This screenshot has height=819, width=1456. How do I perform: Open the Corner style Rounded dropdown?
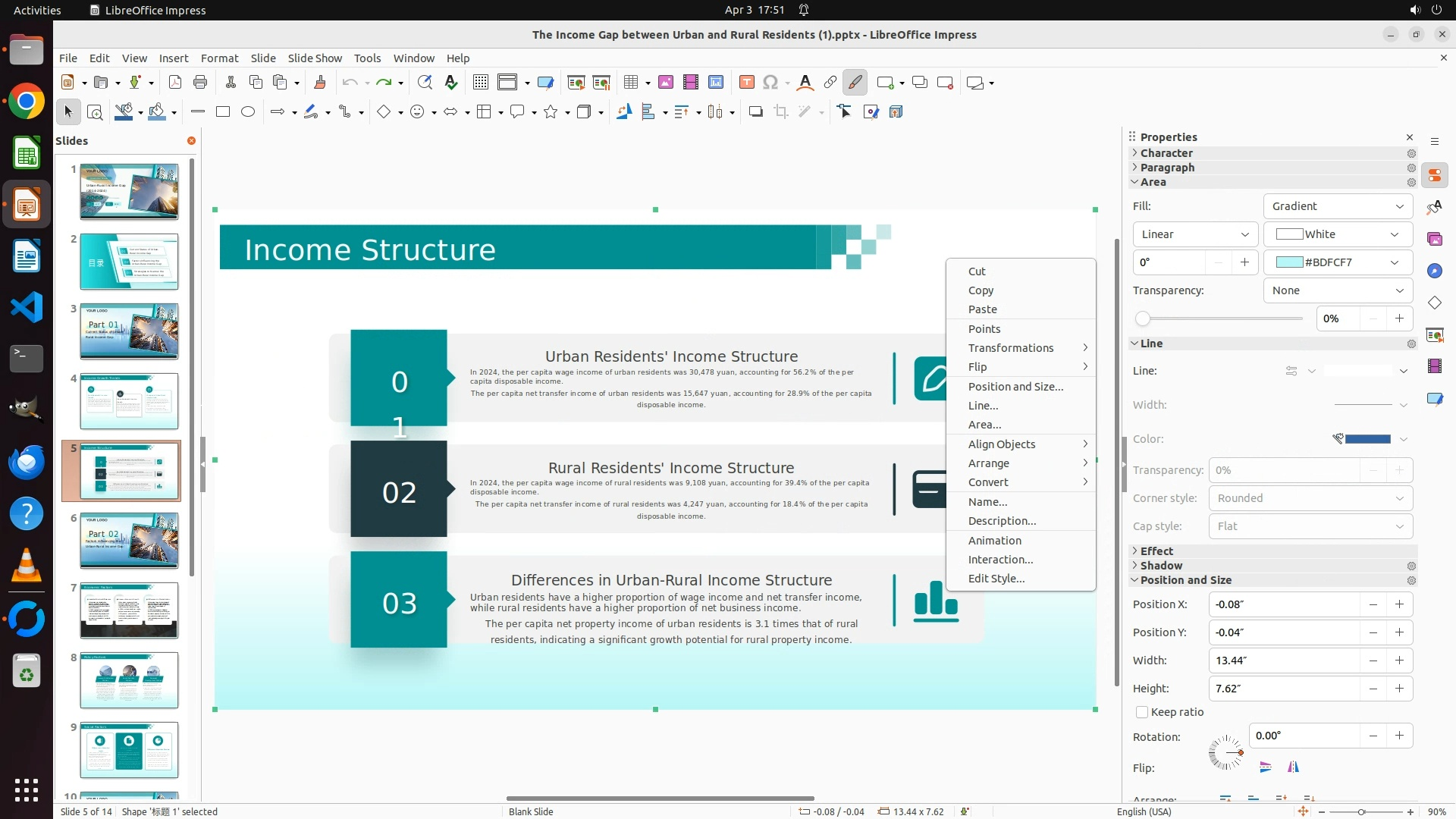click(1310, 498)
